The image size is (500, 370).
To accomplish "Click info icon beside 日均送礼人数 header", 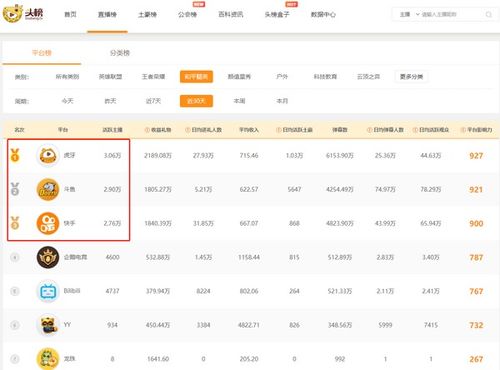I will coord(187,130).
